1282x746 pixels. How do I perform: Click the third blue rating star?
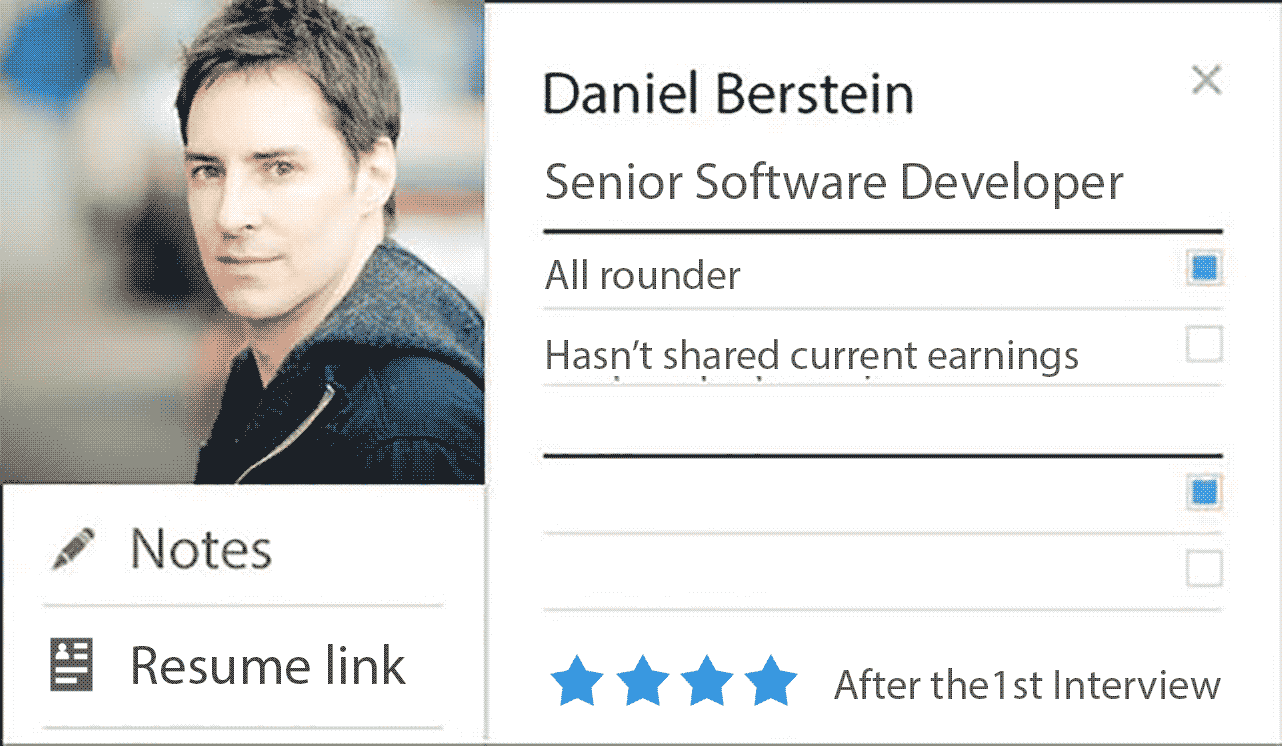(707, 684)
